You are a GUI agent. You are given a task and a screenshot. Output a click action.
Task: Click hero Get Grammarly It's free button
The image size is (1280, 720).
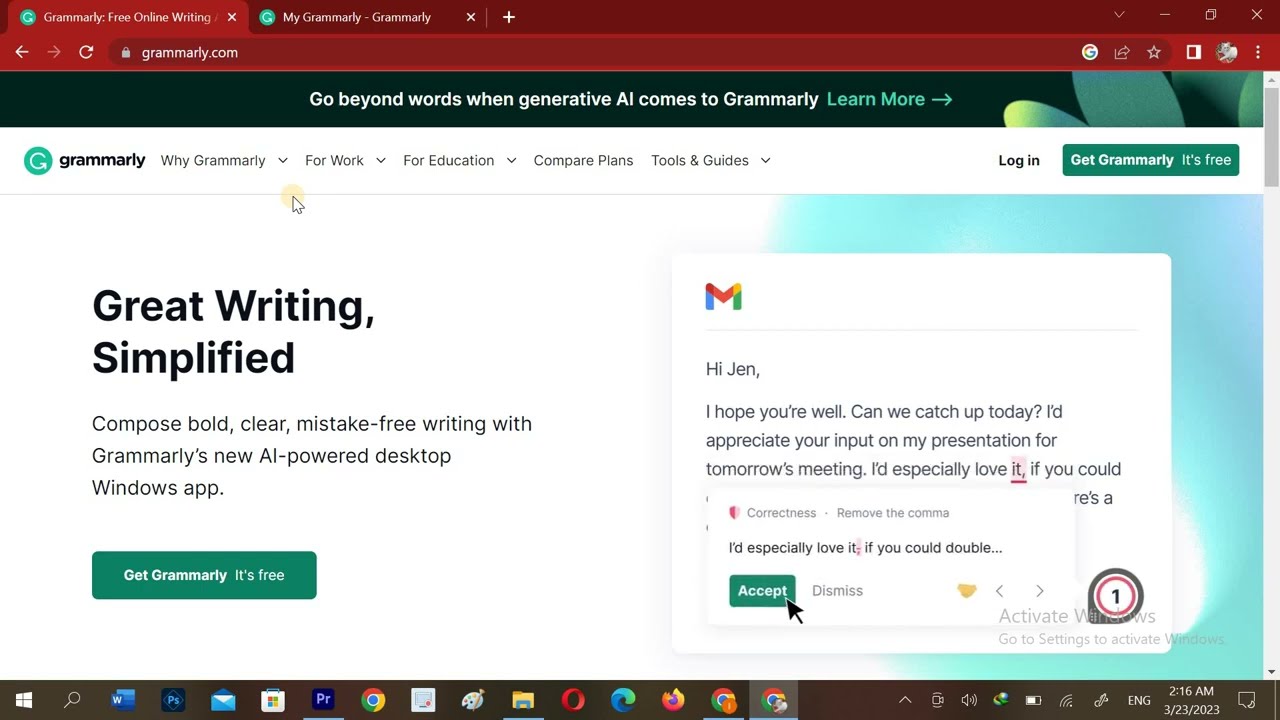tap(204, 575)
